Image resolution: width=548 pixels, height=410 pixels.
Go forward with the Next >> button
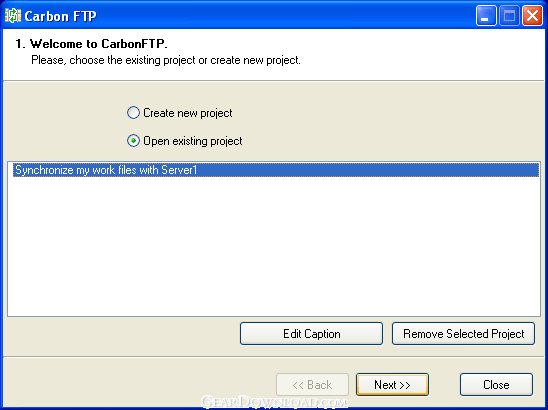point(392,385)
